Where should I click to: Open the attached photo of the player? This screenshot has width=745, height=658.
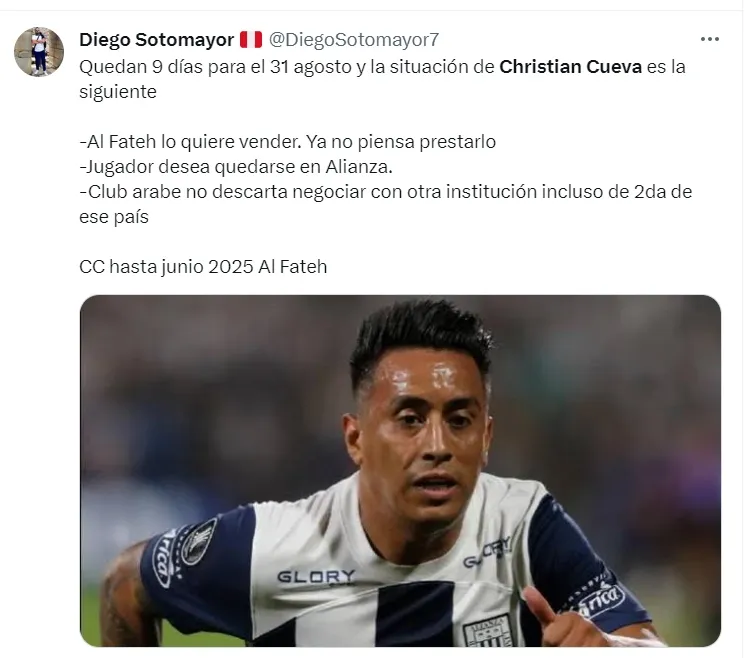tap(400, 470)
